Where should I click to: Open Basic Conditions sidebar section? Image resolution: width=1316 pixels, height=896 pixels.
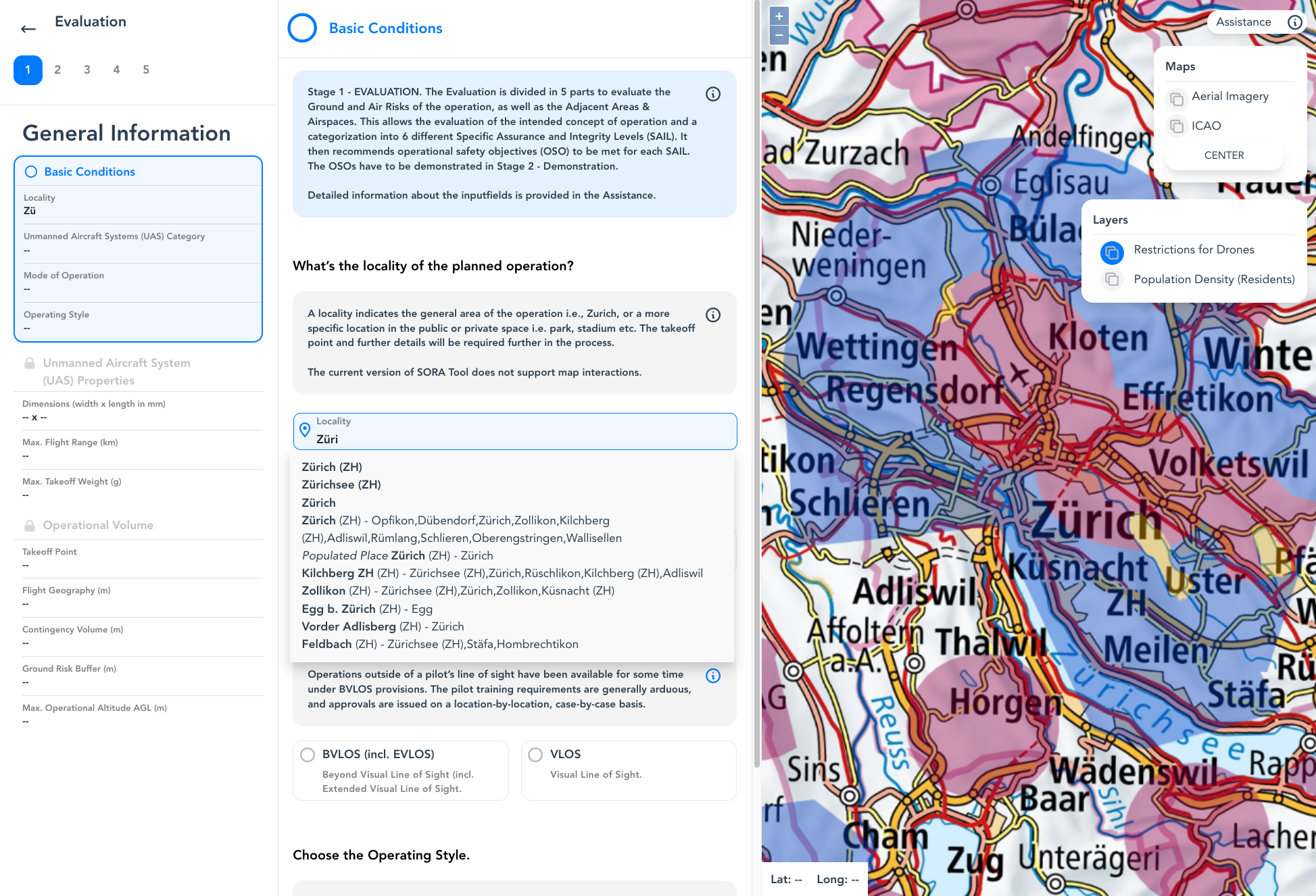138,172
